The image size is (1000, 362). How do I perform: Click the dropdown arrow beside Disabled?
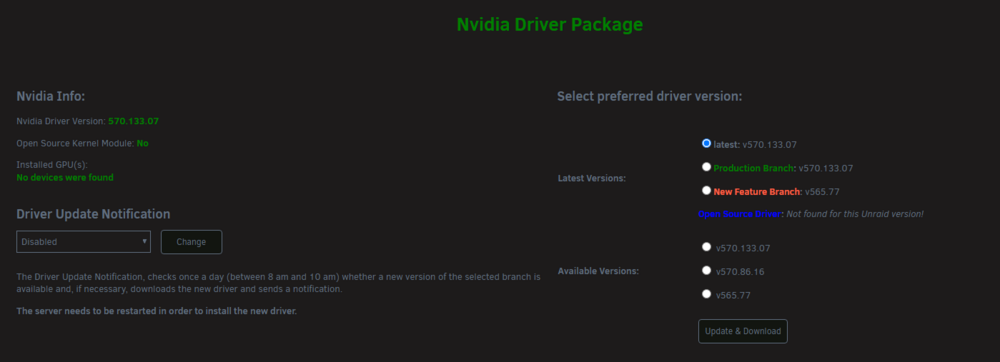coord(145,242)
